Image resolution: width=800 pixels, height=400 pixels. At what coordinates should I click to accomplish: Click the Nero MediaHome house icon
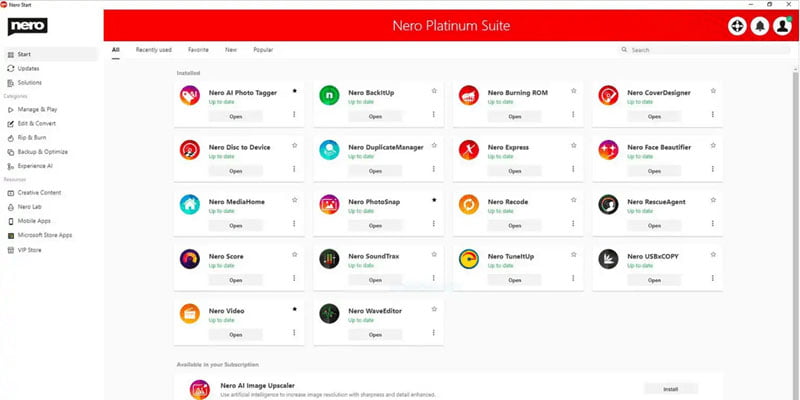tap(190, 205)
